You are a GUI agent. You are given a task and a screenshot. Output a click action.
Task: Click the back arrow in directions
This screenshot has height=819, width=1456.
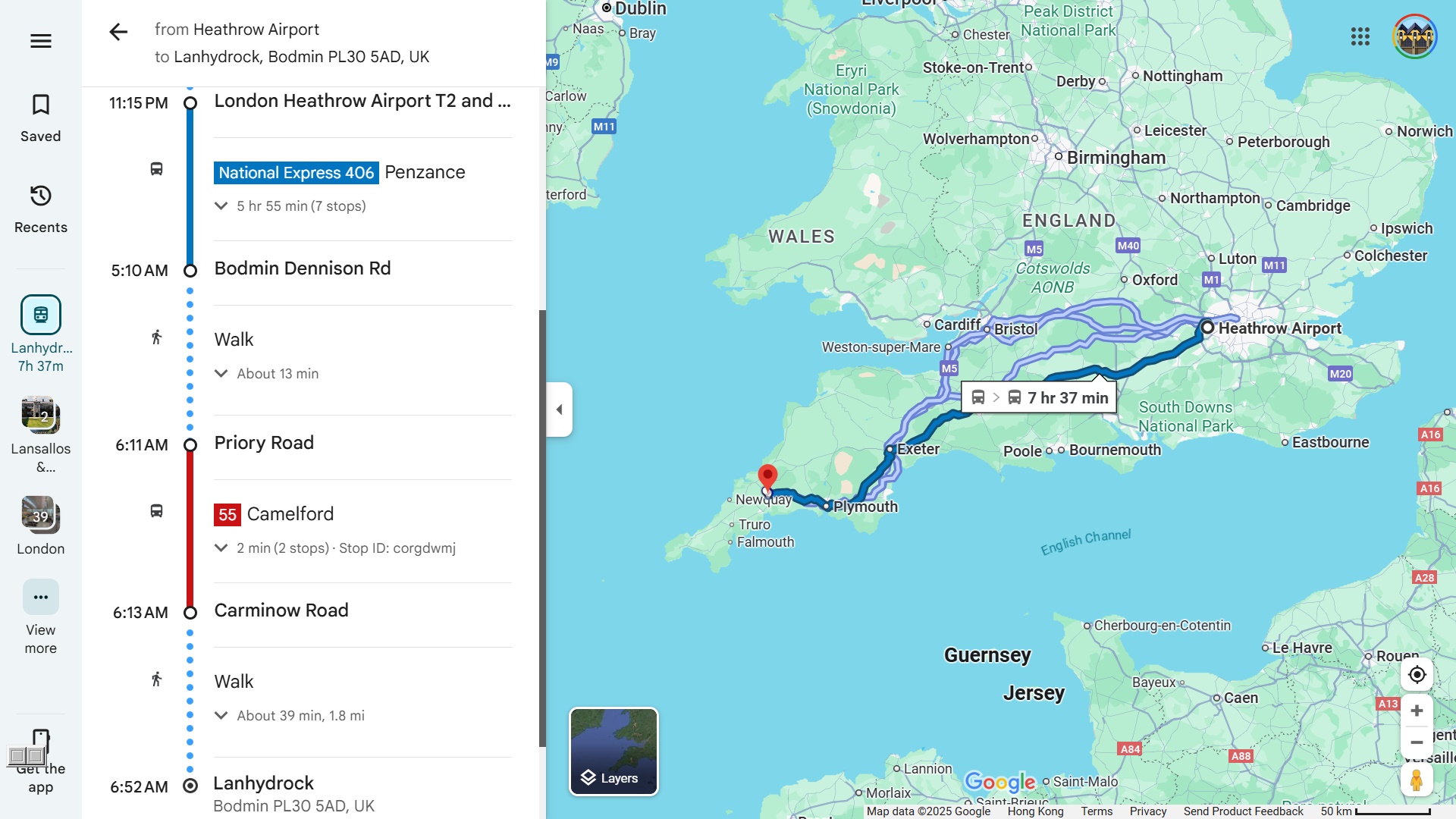[x=118, y=32]
